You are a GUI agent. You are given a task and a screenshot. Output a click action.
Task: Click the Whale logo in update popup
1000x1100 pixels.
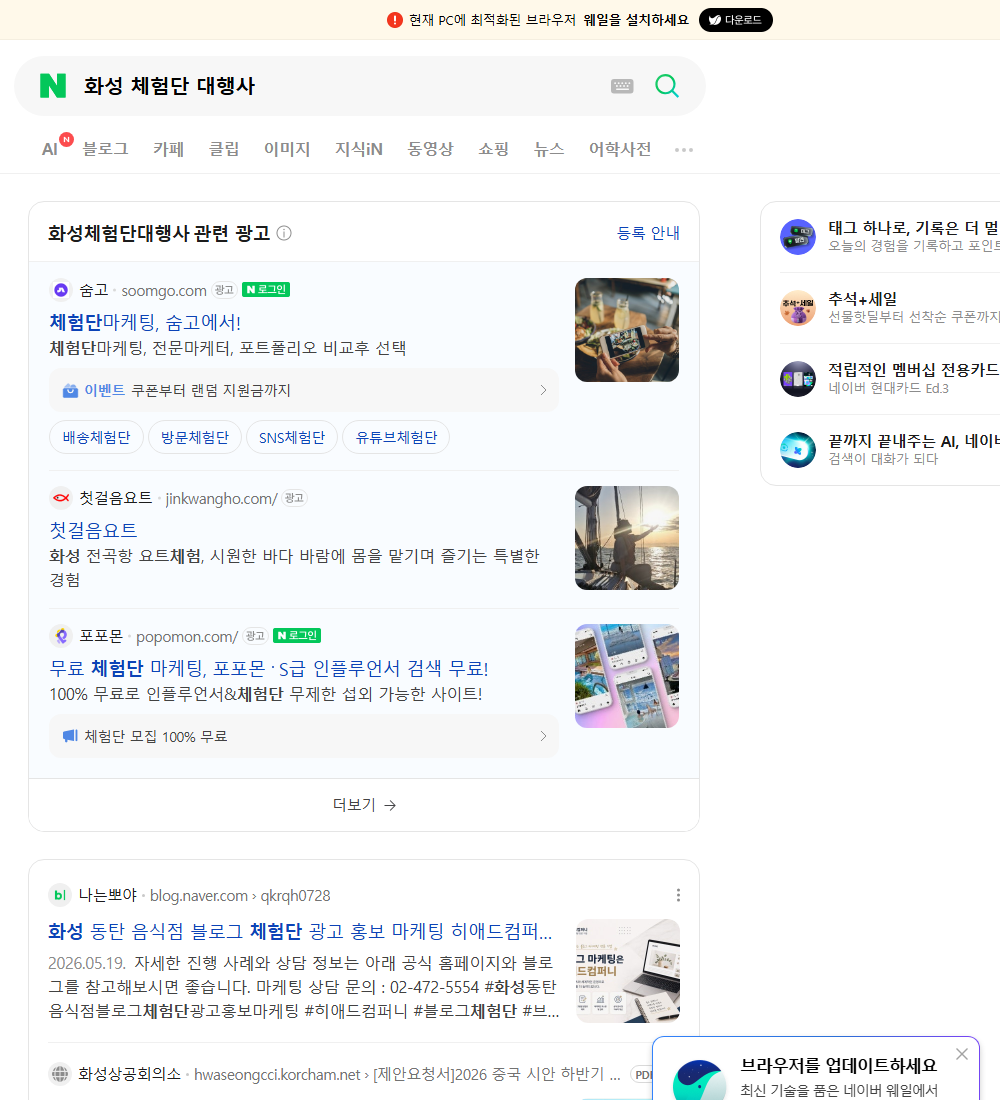(x=699, y=1080)
